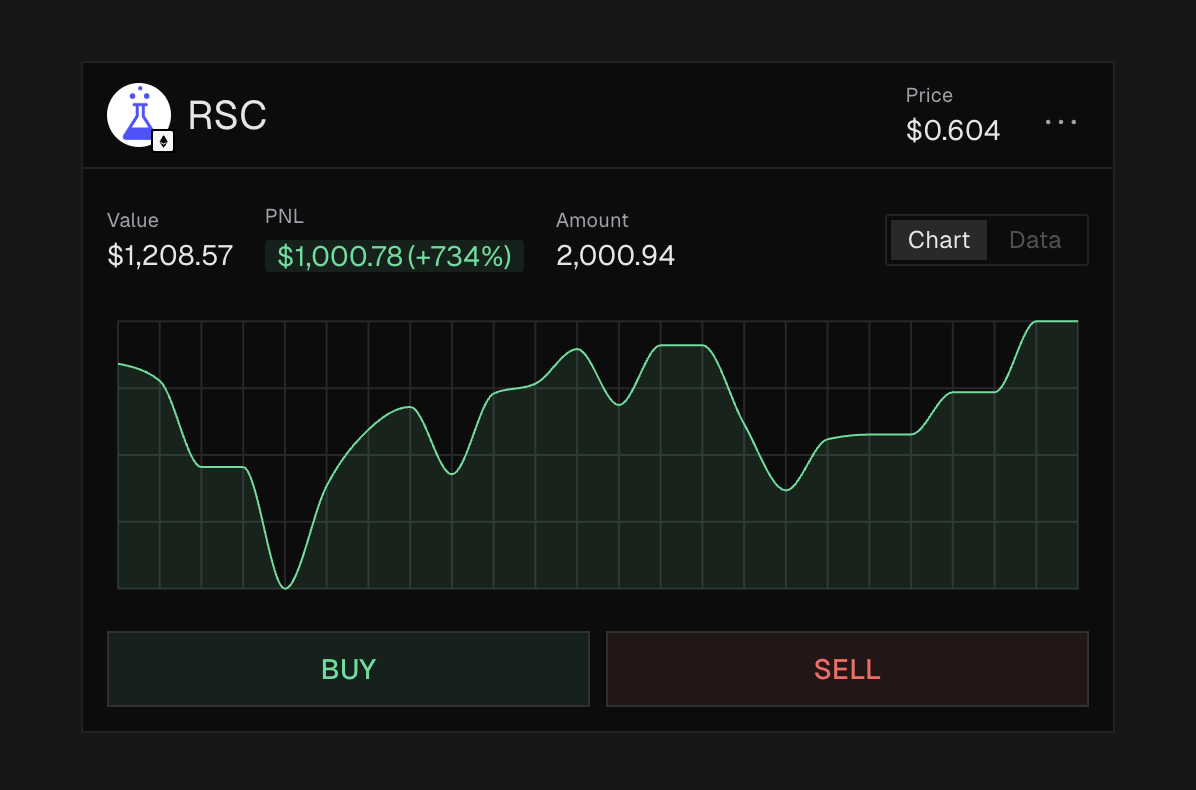Click the Amount label text

coord(592,220)
